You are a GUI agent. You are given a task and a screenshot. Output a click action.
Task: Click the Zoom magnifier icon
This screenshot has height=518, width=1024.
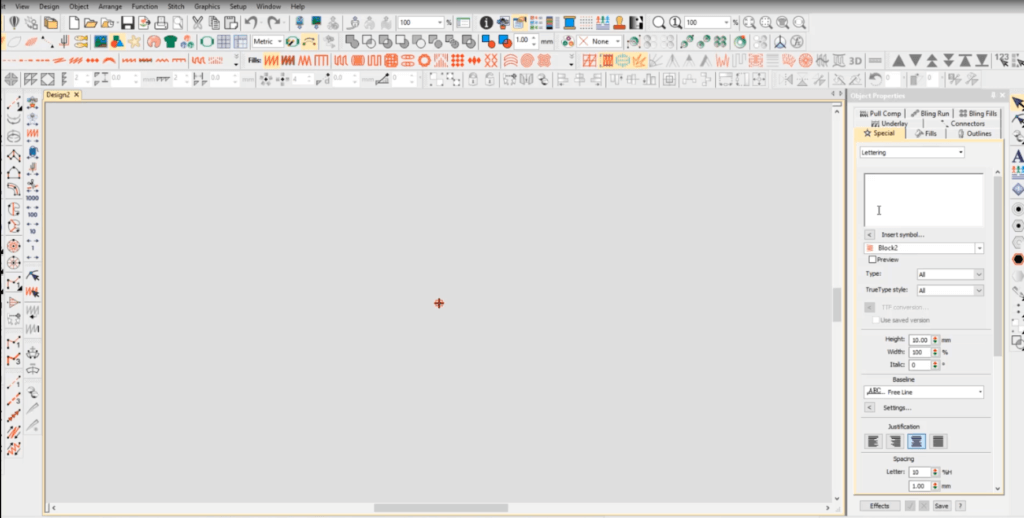pyautogui.click(x=659, y=22)
